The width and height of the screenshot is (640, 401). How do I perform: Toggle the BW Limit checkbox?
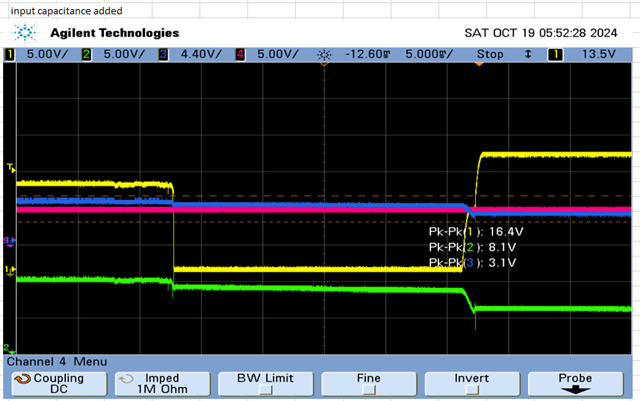click(266, 390)
